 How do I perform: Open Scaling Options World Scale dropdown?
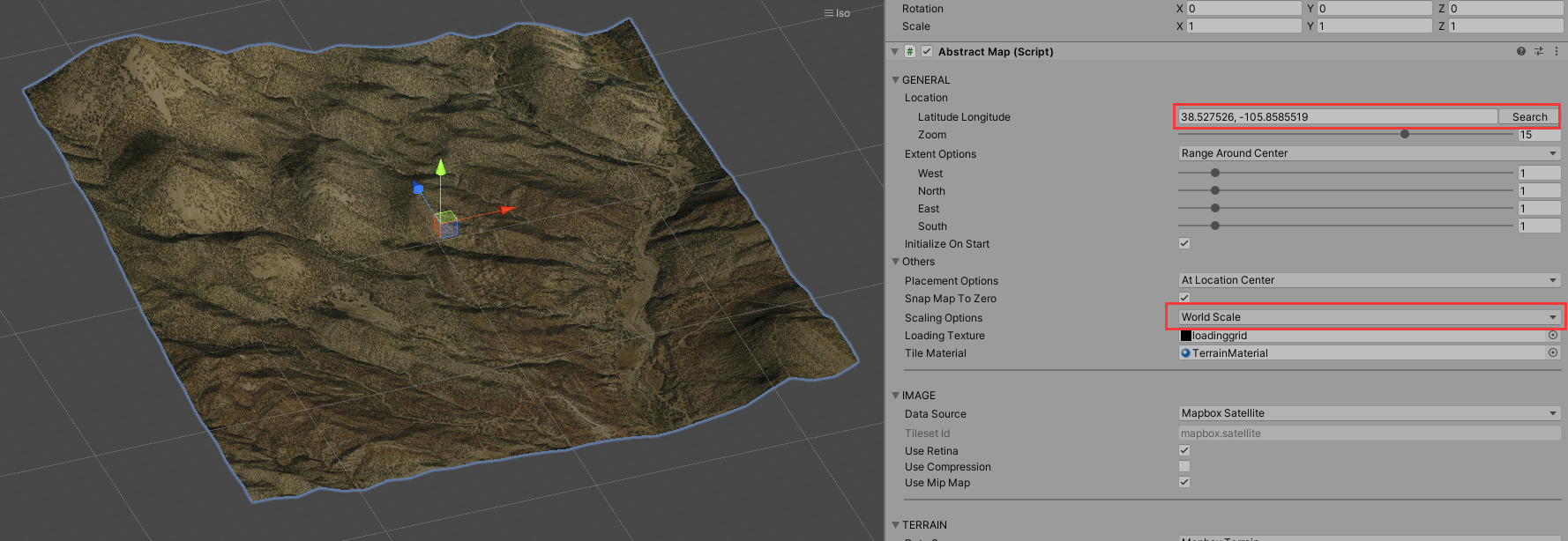[x=1370, y=317]
